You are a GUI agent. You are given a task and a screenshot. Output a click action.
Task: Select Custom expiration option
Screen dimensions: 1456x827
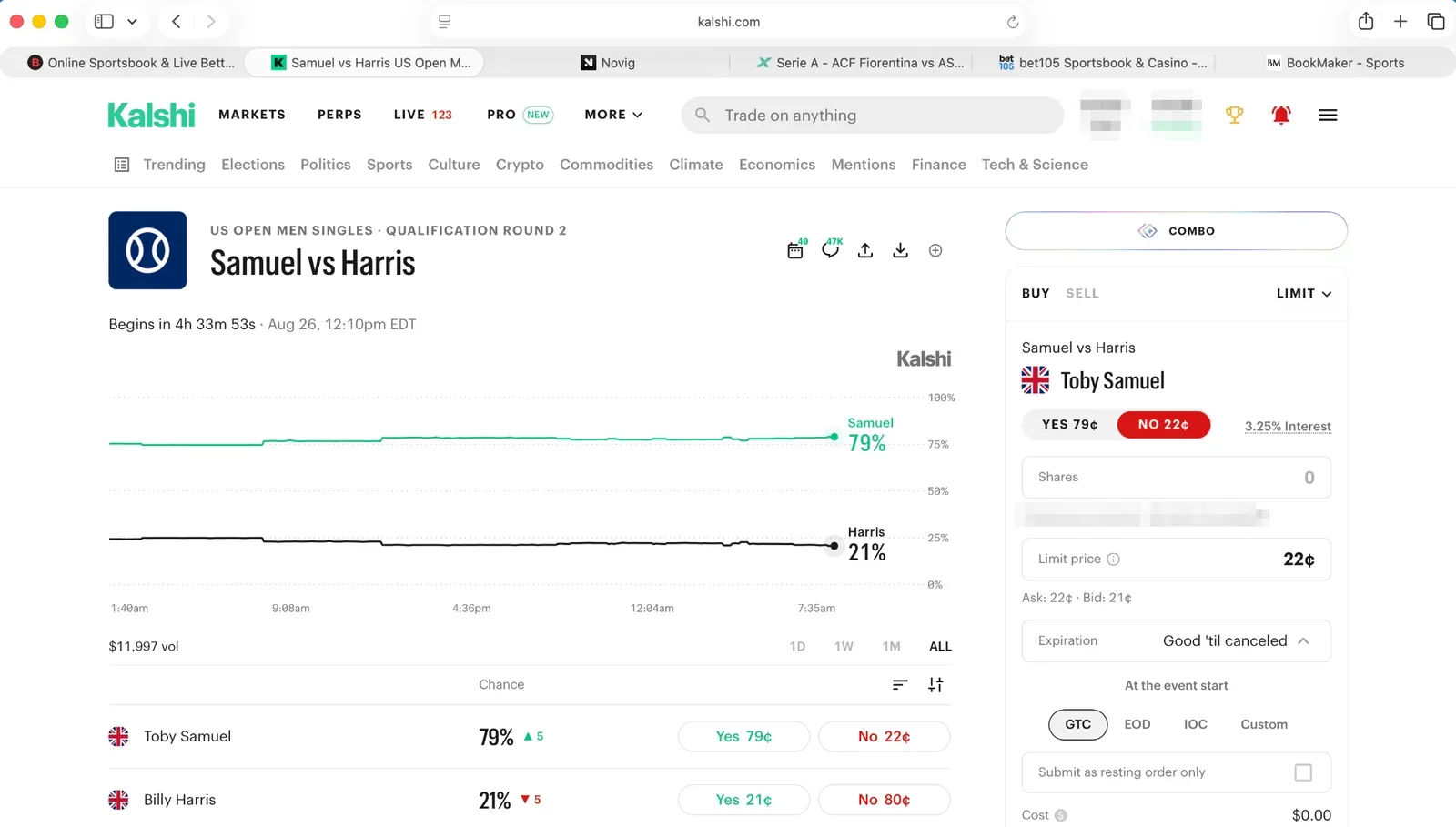pyautogui.click(x=1264, y=724)
